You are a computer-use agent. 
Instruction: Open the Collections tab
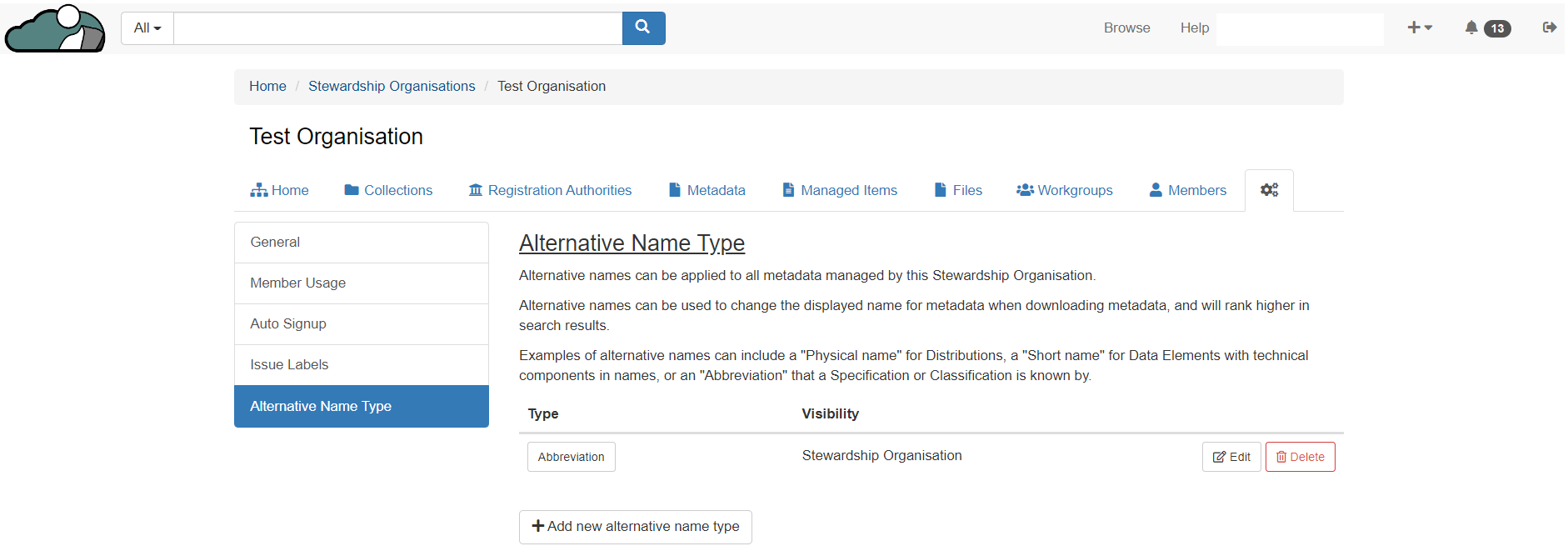388,190
